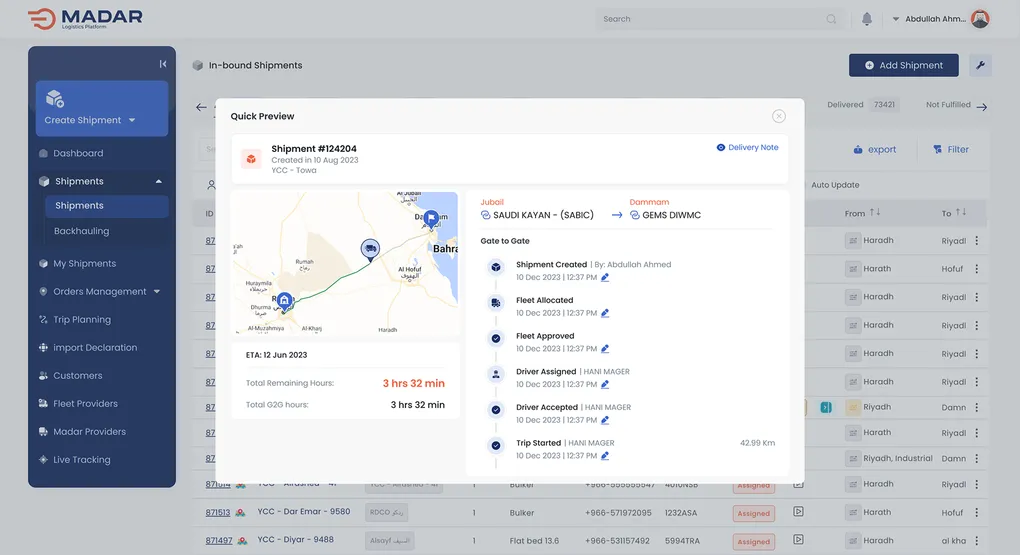Collapse the sidebar with arrow icon
This screenshot has width=1020, height=555.
pyautogui.click(x=163, y=64)
